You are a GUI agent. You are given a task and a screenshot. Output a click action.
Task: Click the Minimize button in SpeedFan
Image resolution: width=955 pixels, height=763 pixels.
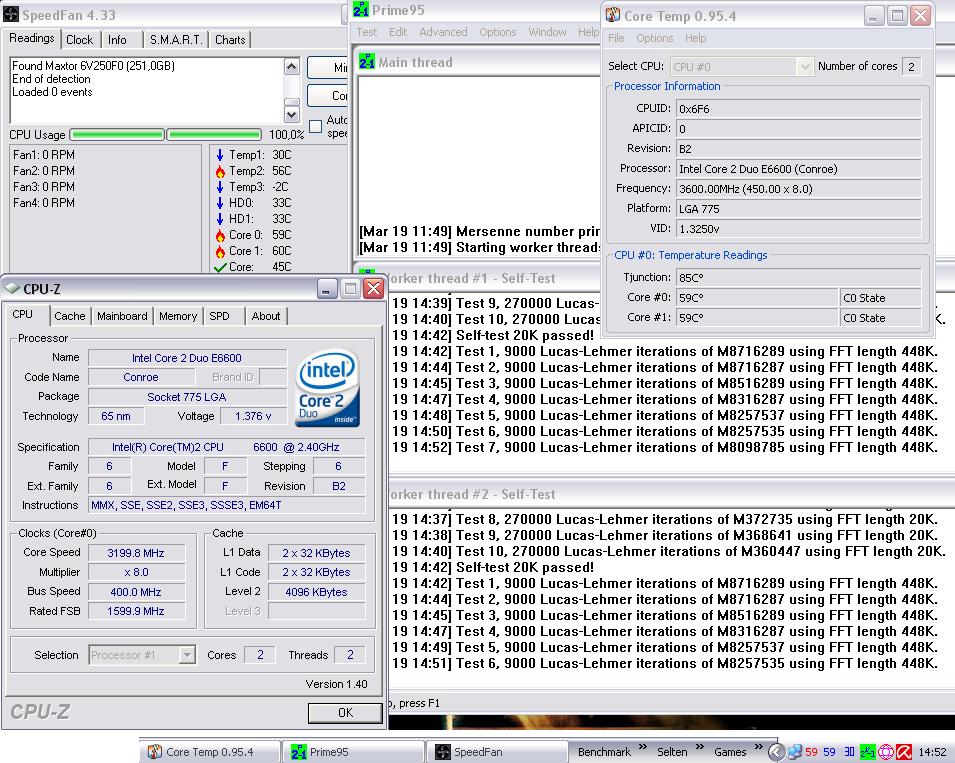[327, 68]
